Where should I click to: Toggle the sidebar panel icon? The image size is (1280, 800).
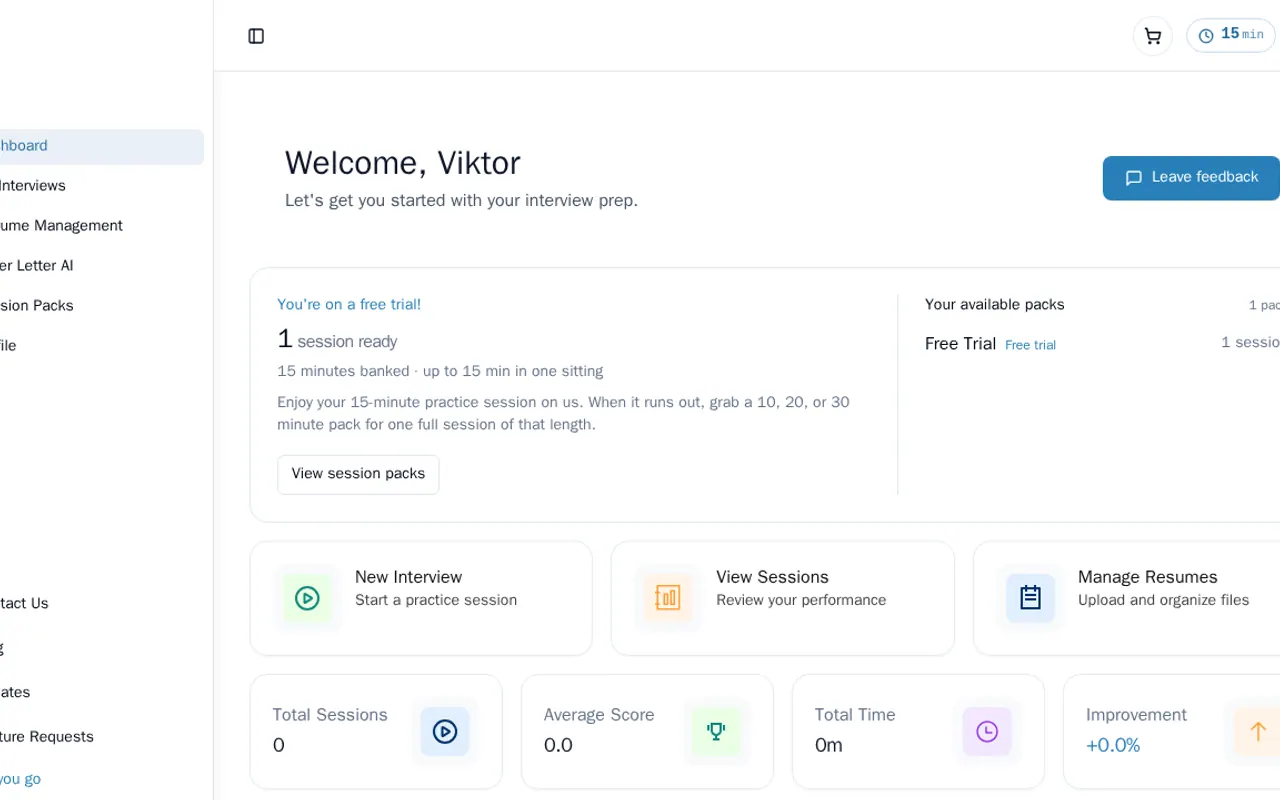click(256, 36)
